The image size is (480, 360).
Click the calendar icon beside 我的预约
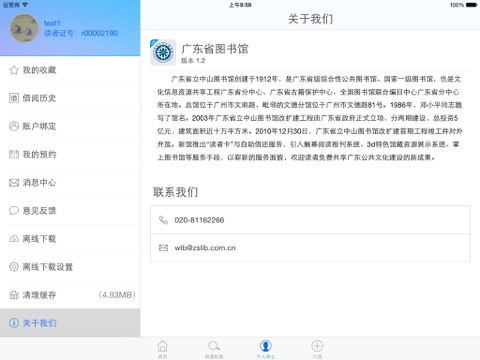(x=14, y=154)
